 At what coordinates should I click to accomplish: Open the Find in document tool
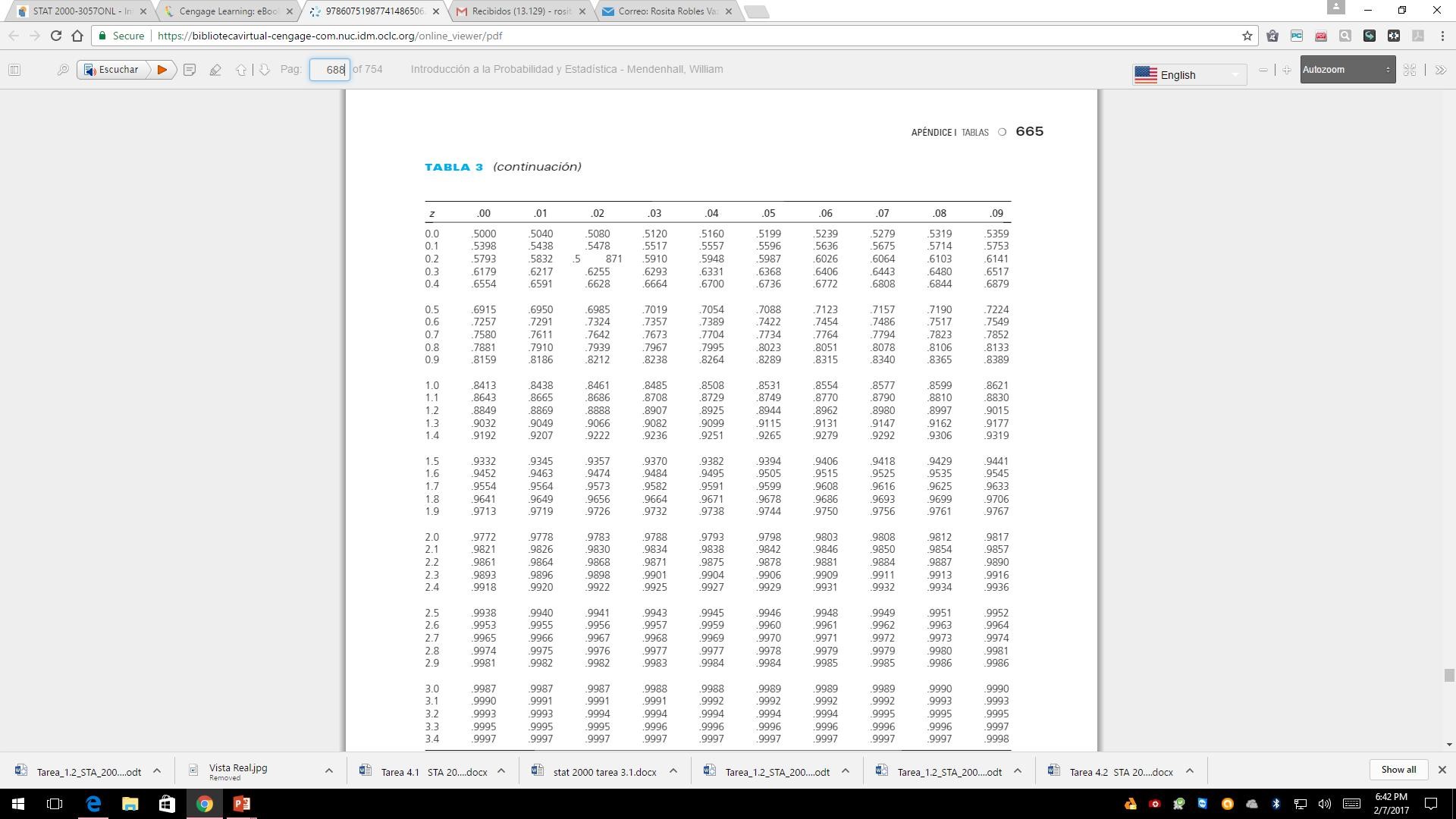tap(62, 69)
